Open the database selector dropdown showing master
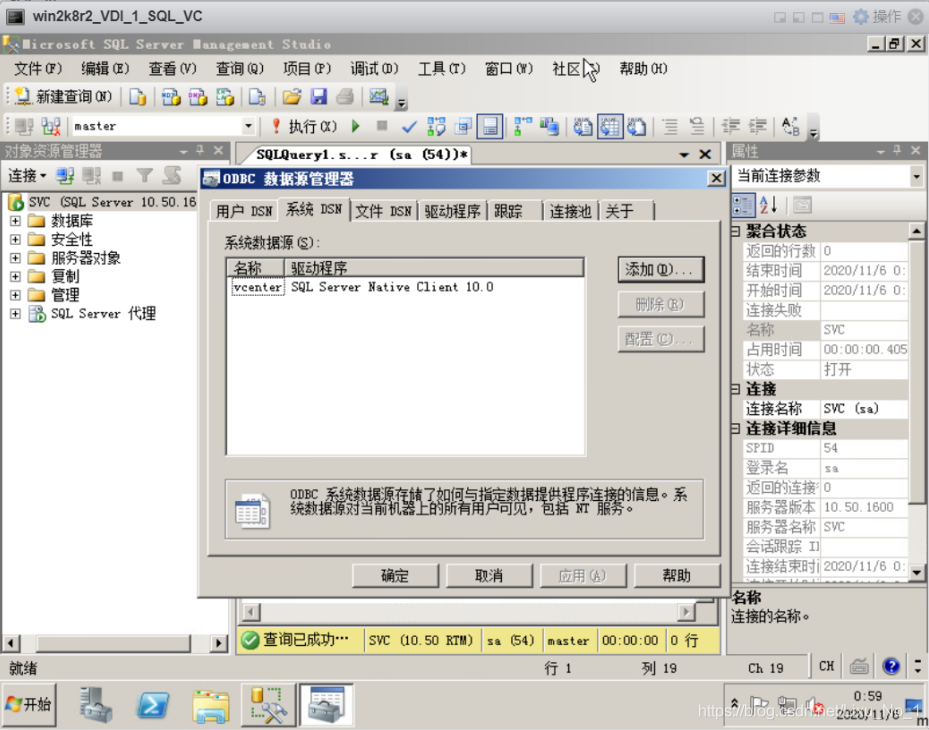929x730 pixels. [x=248, y=126]
